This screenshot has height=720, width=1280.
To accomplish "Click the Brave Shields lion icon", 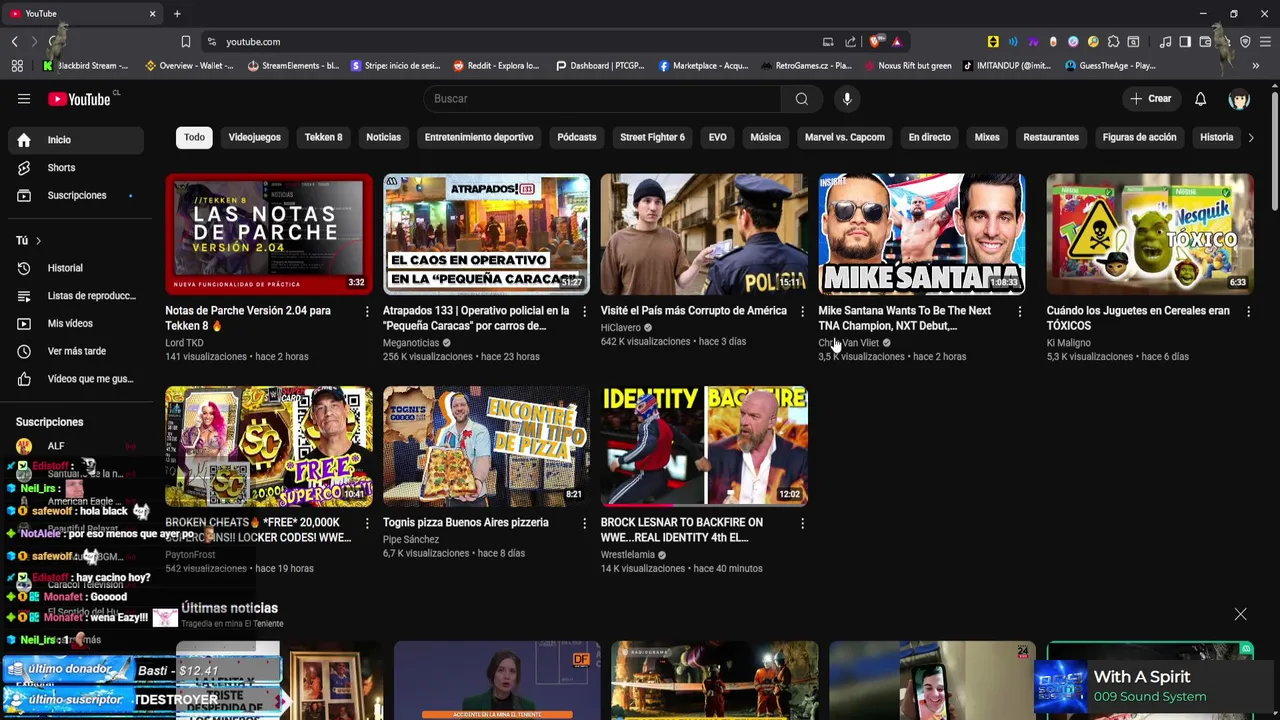I will coord(876,42).
